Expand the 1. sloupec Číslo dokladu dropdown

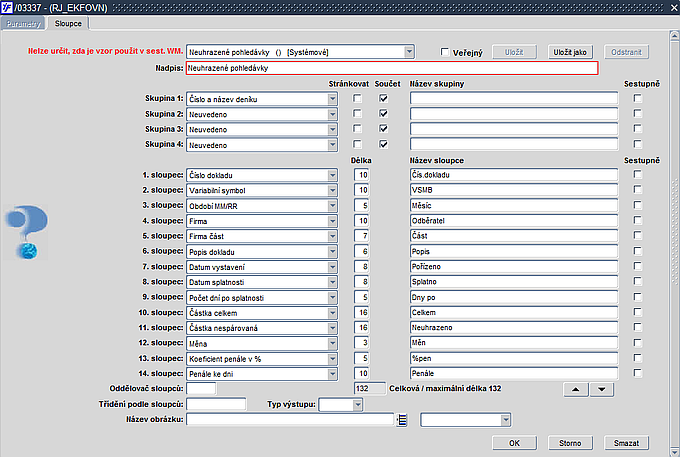(x=332, y=175)
